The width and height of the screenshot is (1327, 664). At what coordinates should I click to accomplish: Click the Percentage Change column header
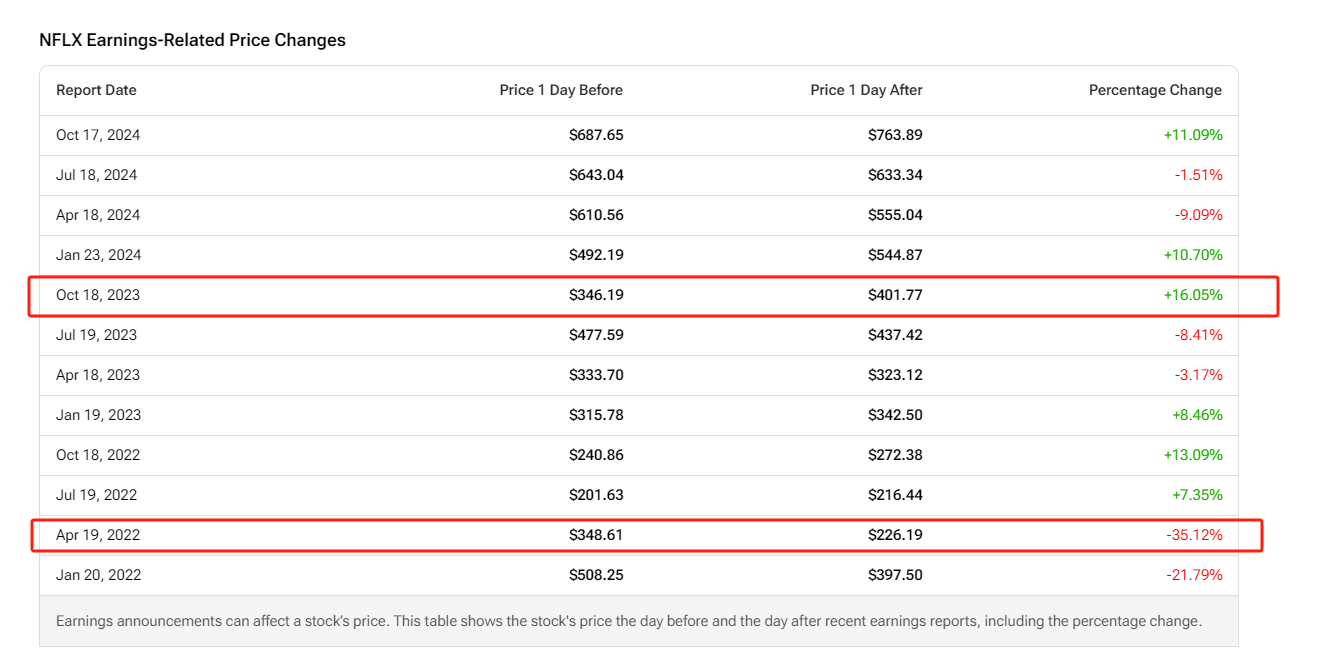click(1155, 90)
